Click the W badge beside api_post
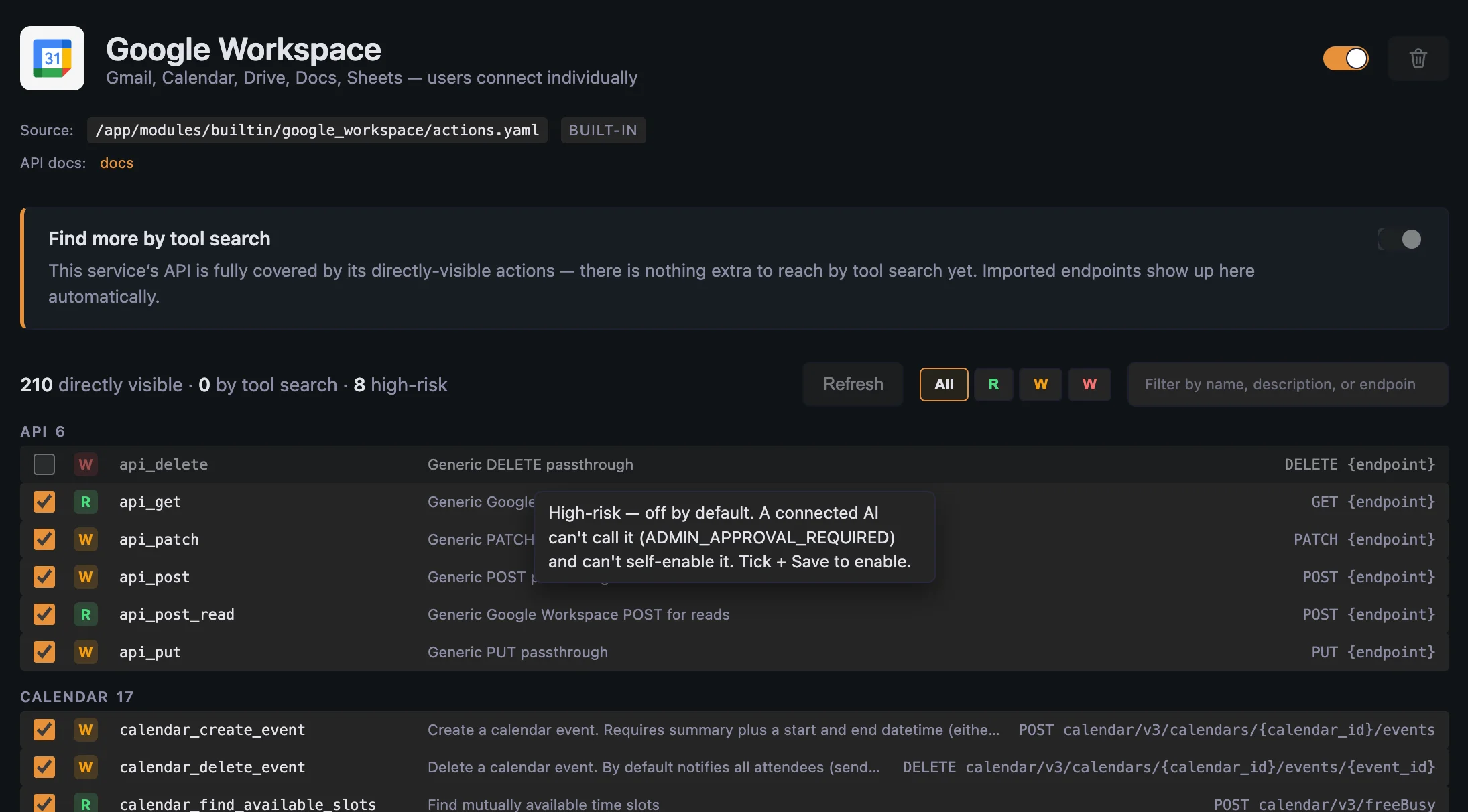Viewport: 1468px width, 812px height. point(86,577)
